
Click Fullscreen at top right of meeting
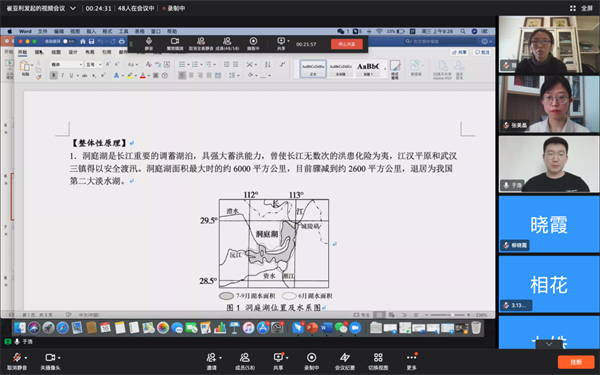coord(582,8)
